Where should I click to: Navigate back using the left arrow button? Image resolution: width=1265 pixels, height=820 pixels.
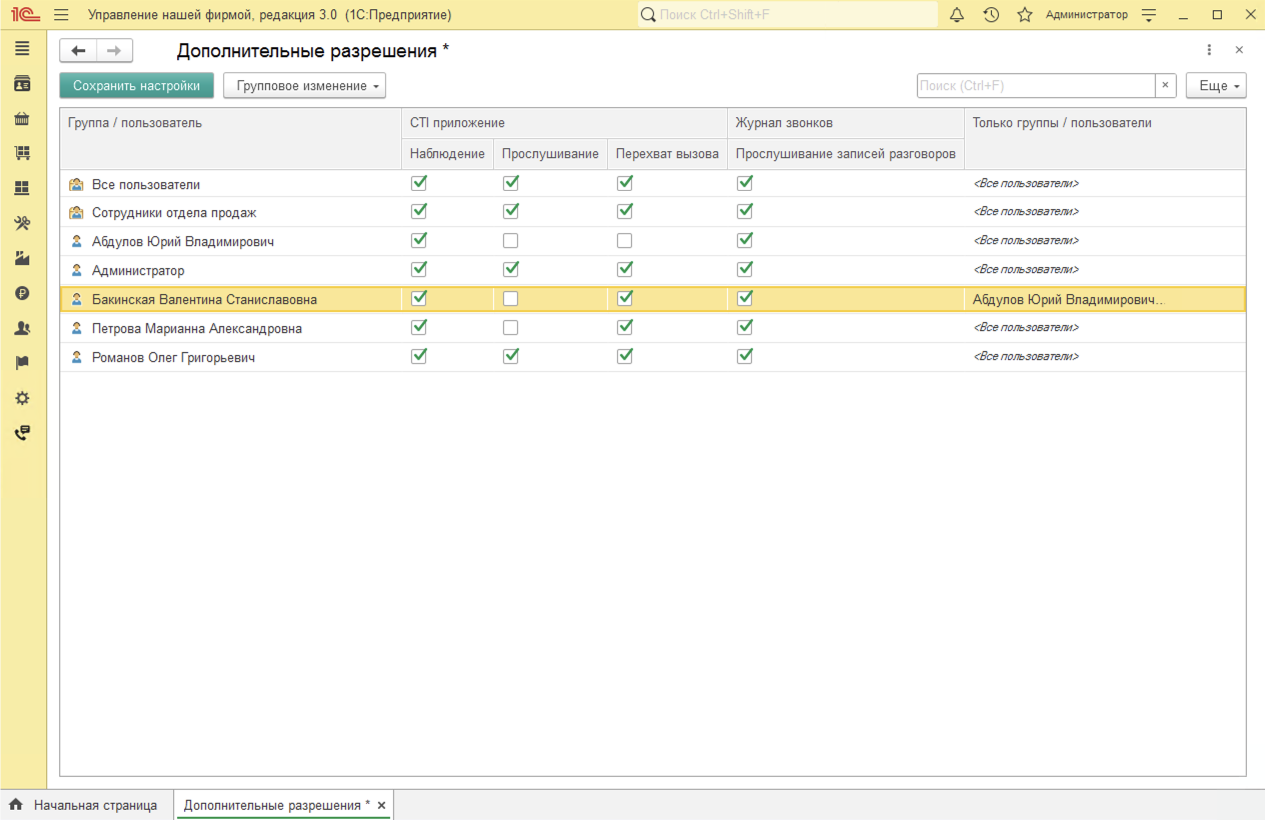tap(78, 51)
